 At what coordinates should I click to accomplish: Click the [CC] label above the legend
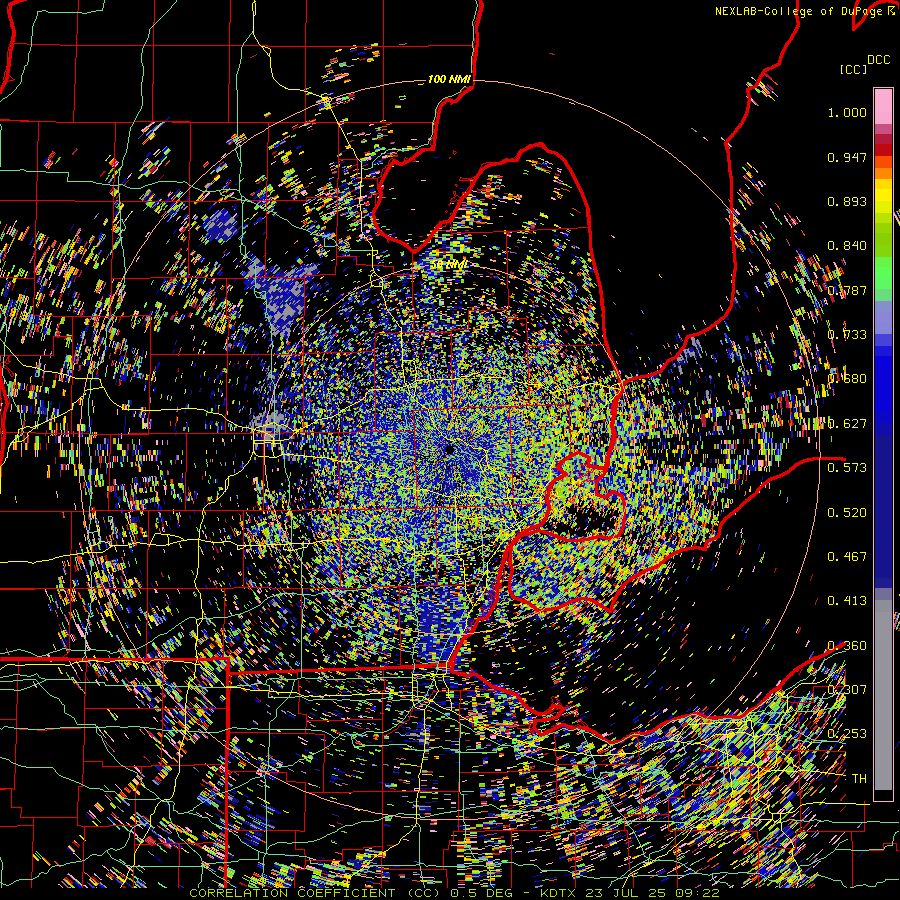[854, 69]
